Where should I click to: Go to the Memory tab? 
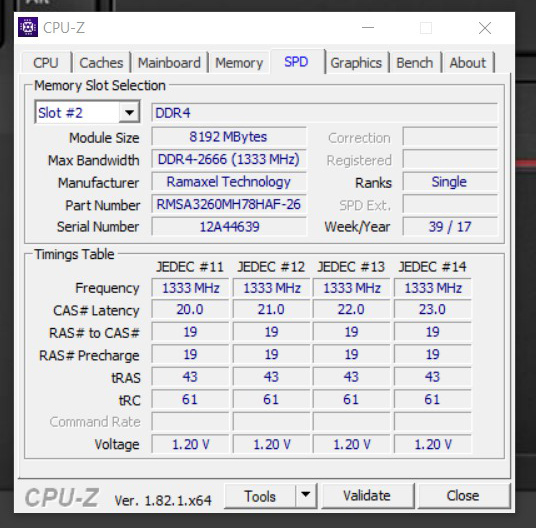coord(239,63)
